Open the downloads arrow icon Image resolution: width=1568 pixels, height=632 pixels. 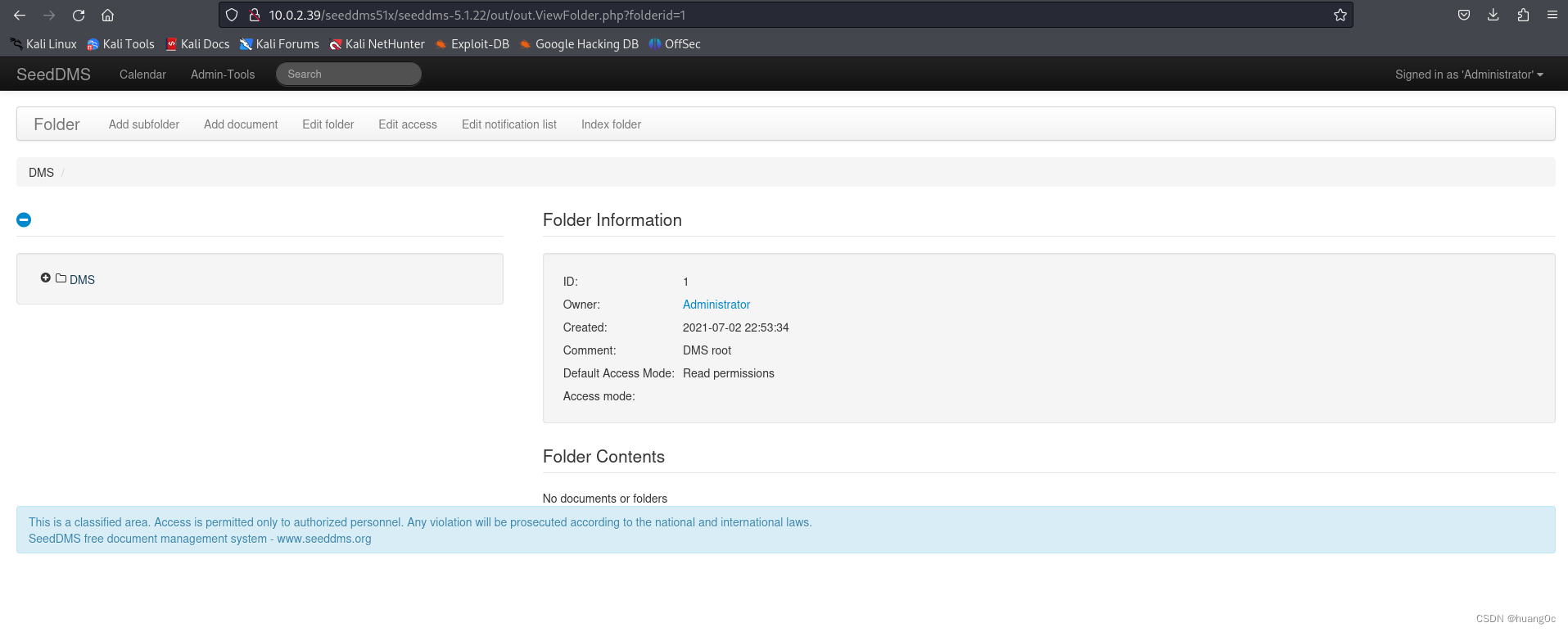[1493, 15]
